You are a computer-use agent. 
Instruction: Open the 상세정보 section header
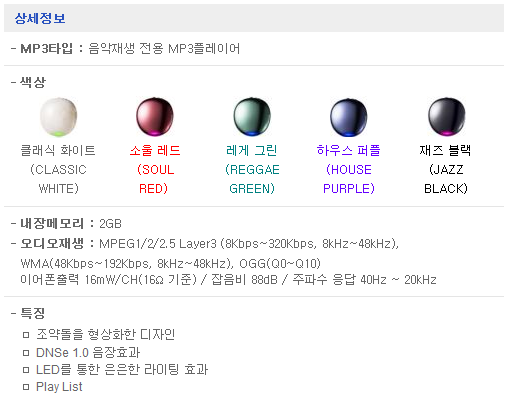pyautogui.click(x=40, y=18)
